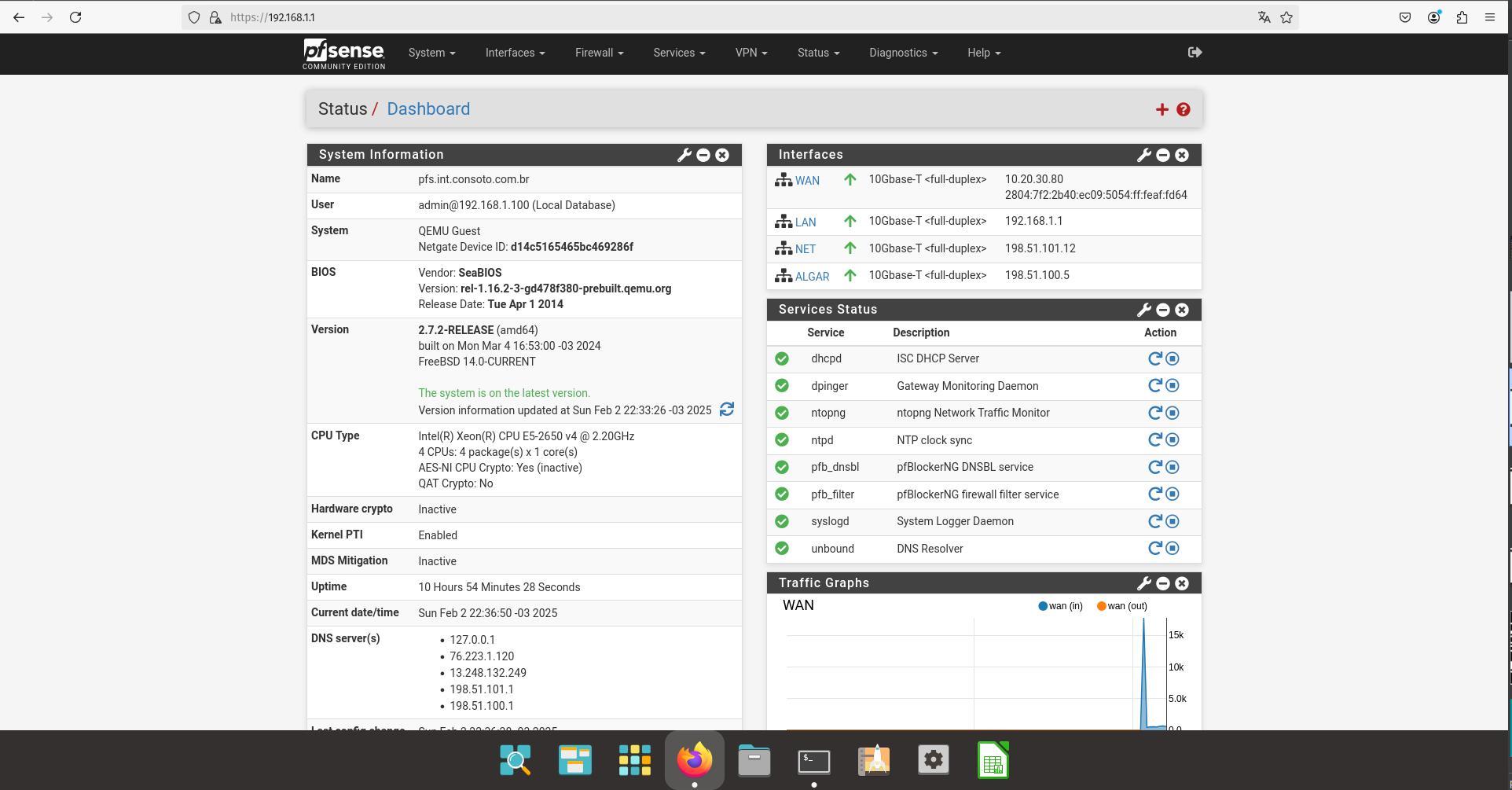This screenshot has width=1512, height=790.
Task: Open the Help menu
Action: (x=984, y=53)
